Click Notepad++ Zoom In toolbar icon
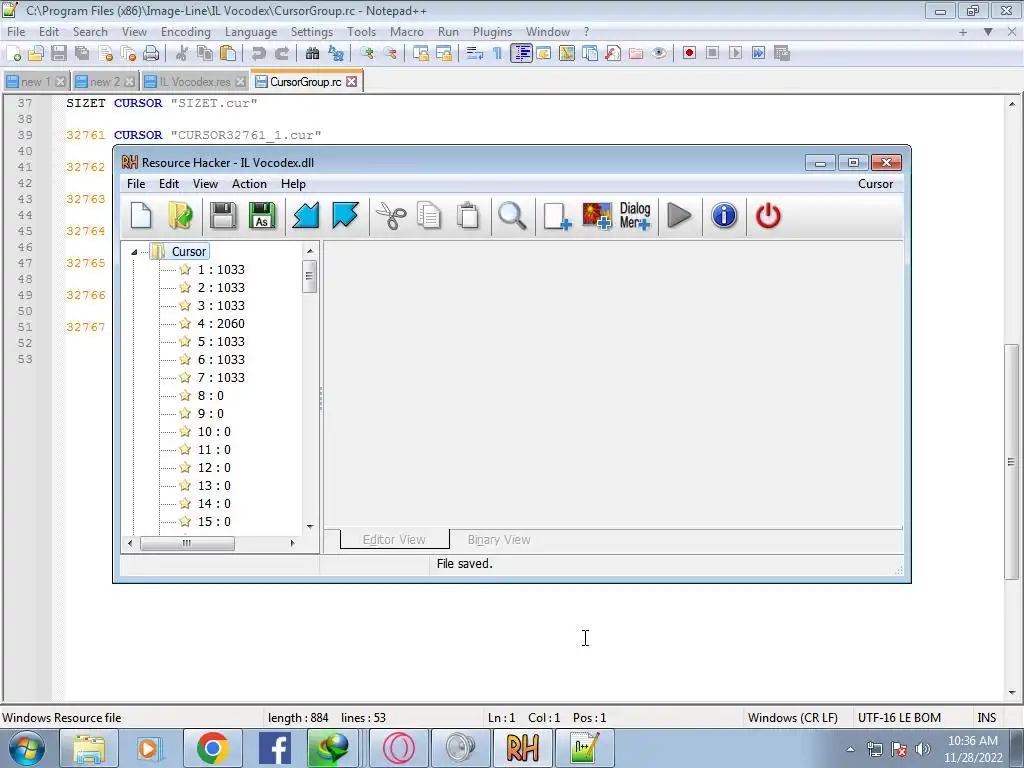This screenshot has height=768, width=1024. pos(367,54)
